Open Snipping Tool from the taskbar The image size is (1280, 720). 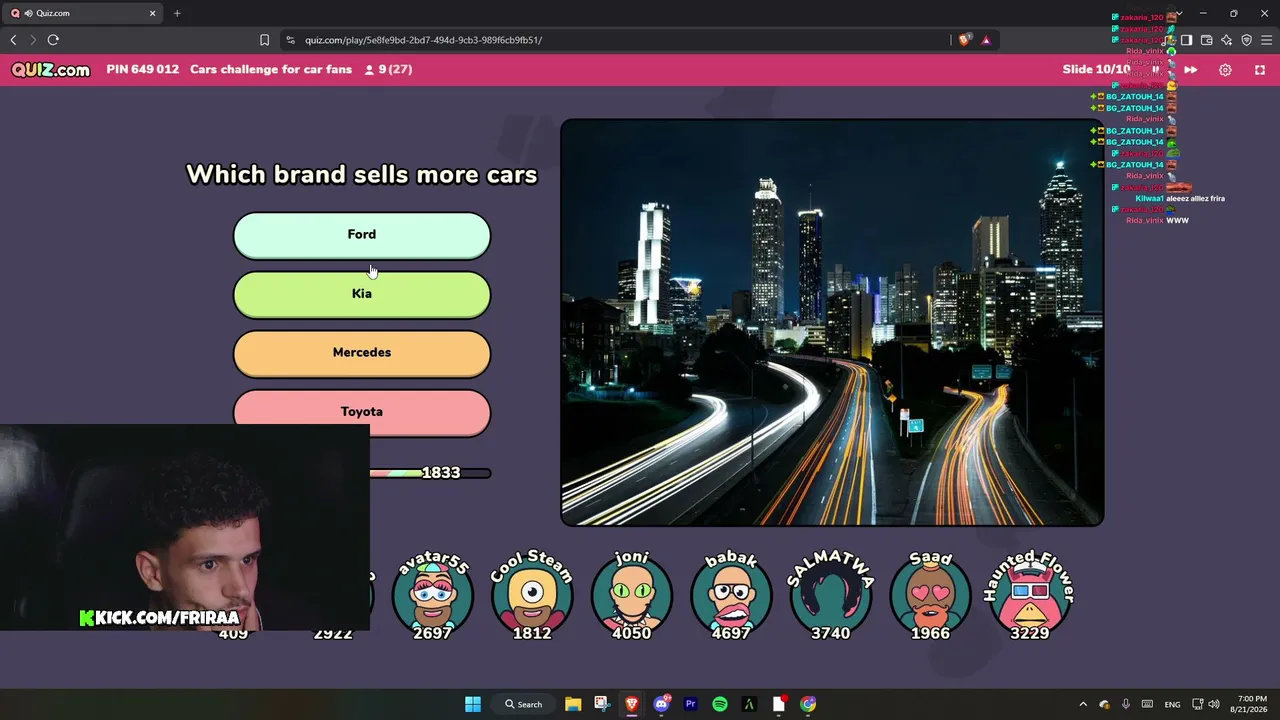pos(602,704)
